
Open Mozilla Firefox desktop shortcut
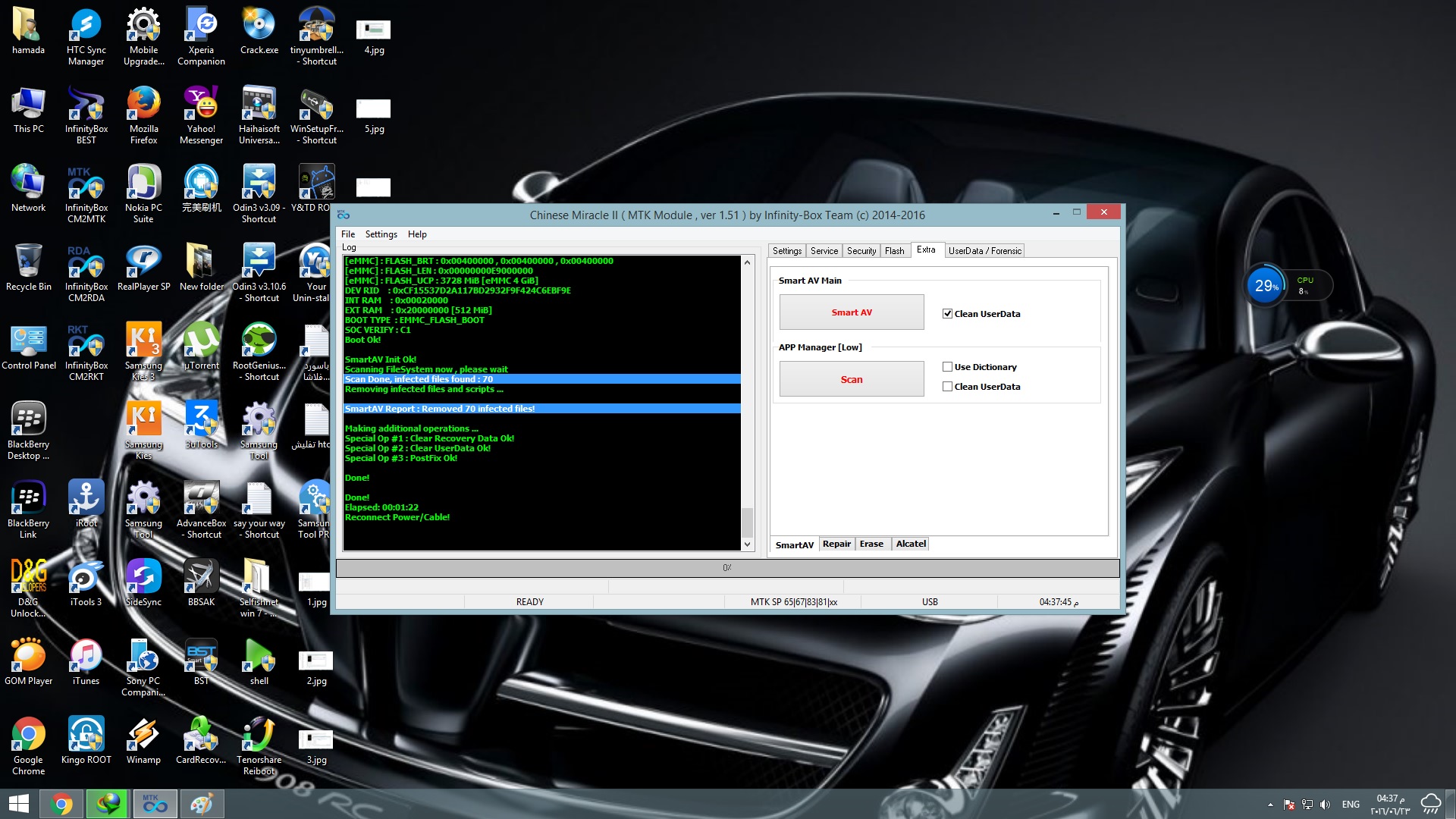coord(143,115)
